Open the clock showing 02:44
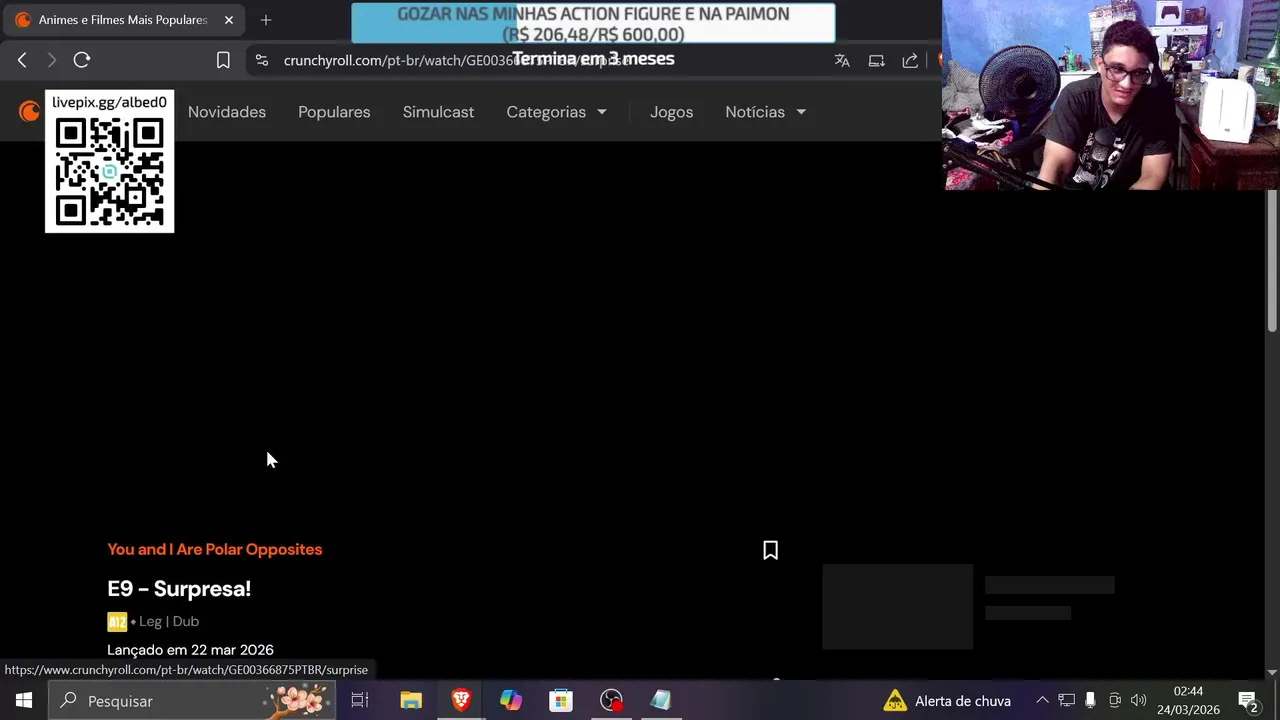Viewport: 1280px width, 720px height. tap(1189, 701)
